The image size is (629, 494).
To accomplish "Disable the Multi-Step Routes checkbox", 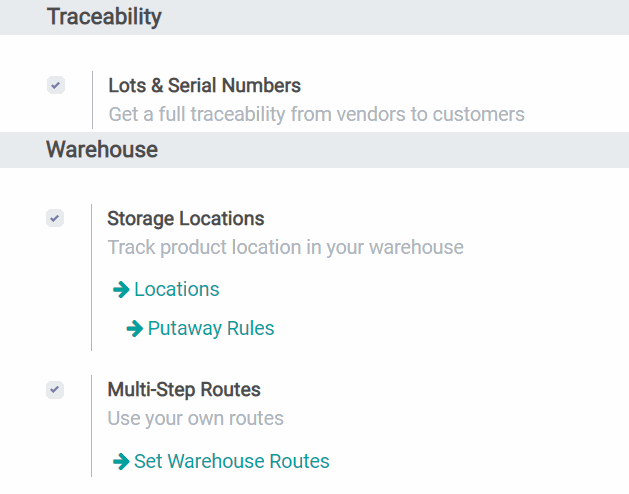I will coord(55,390).
